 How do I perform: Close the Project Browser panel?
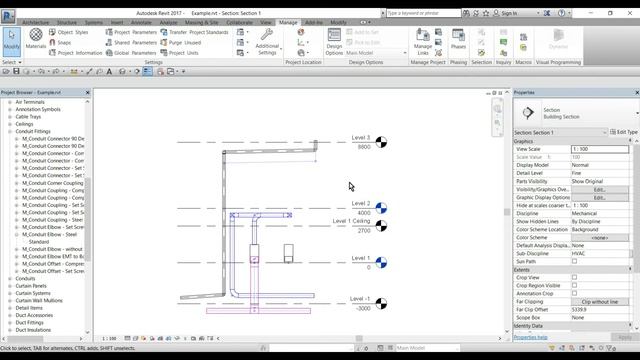pos(87,93)
